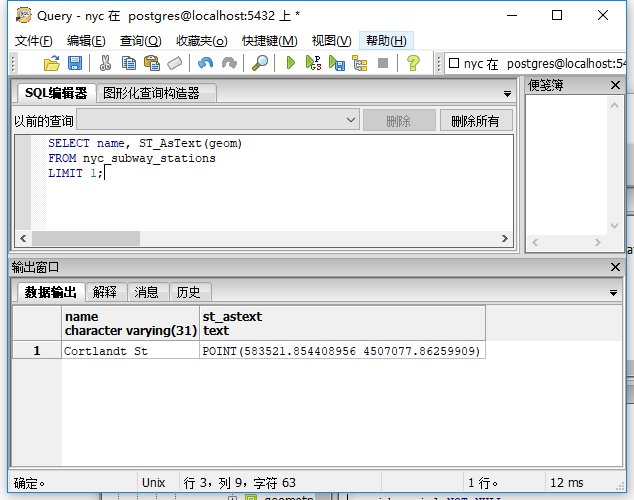Open the 查询(Q) menu

coord(141,41)
